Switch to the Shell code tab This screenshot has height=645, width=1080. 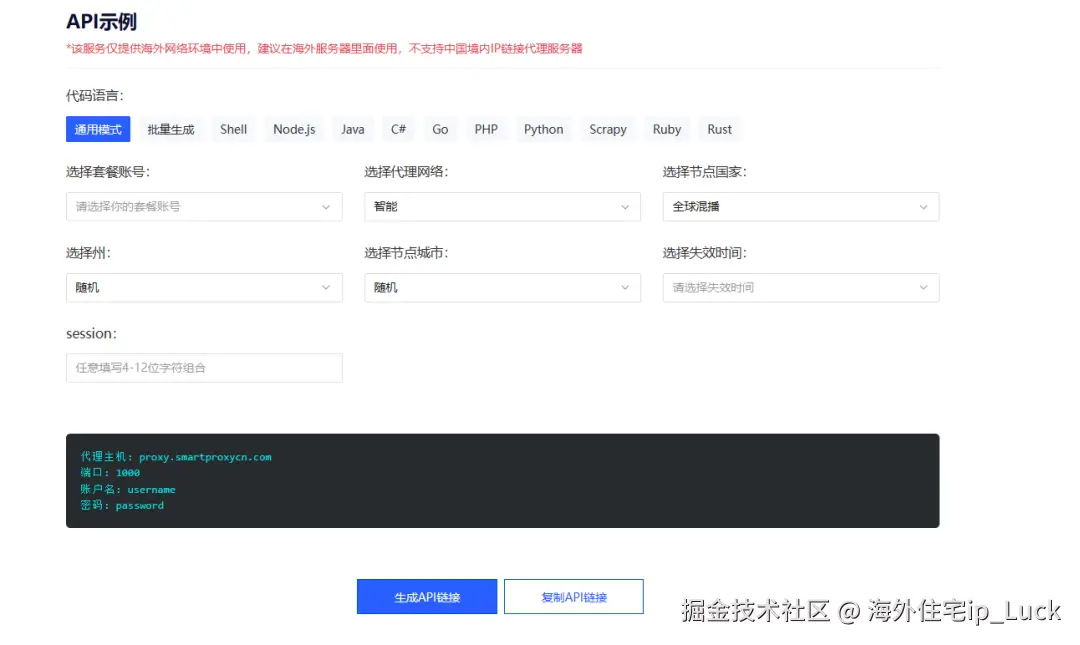(x=233, y=128)
